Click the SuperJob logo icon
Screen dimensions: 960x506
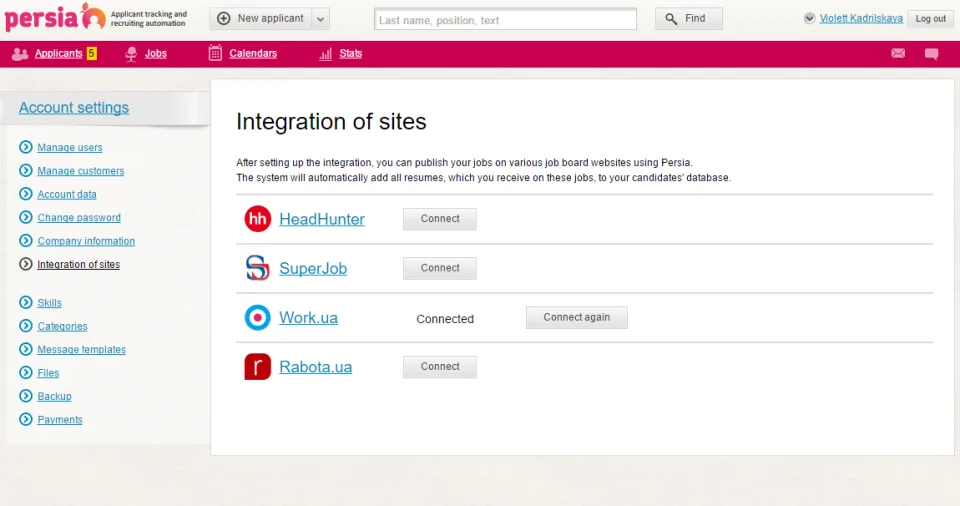258,268
